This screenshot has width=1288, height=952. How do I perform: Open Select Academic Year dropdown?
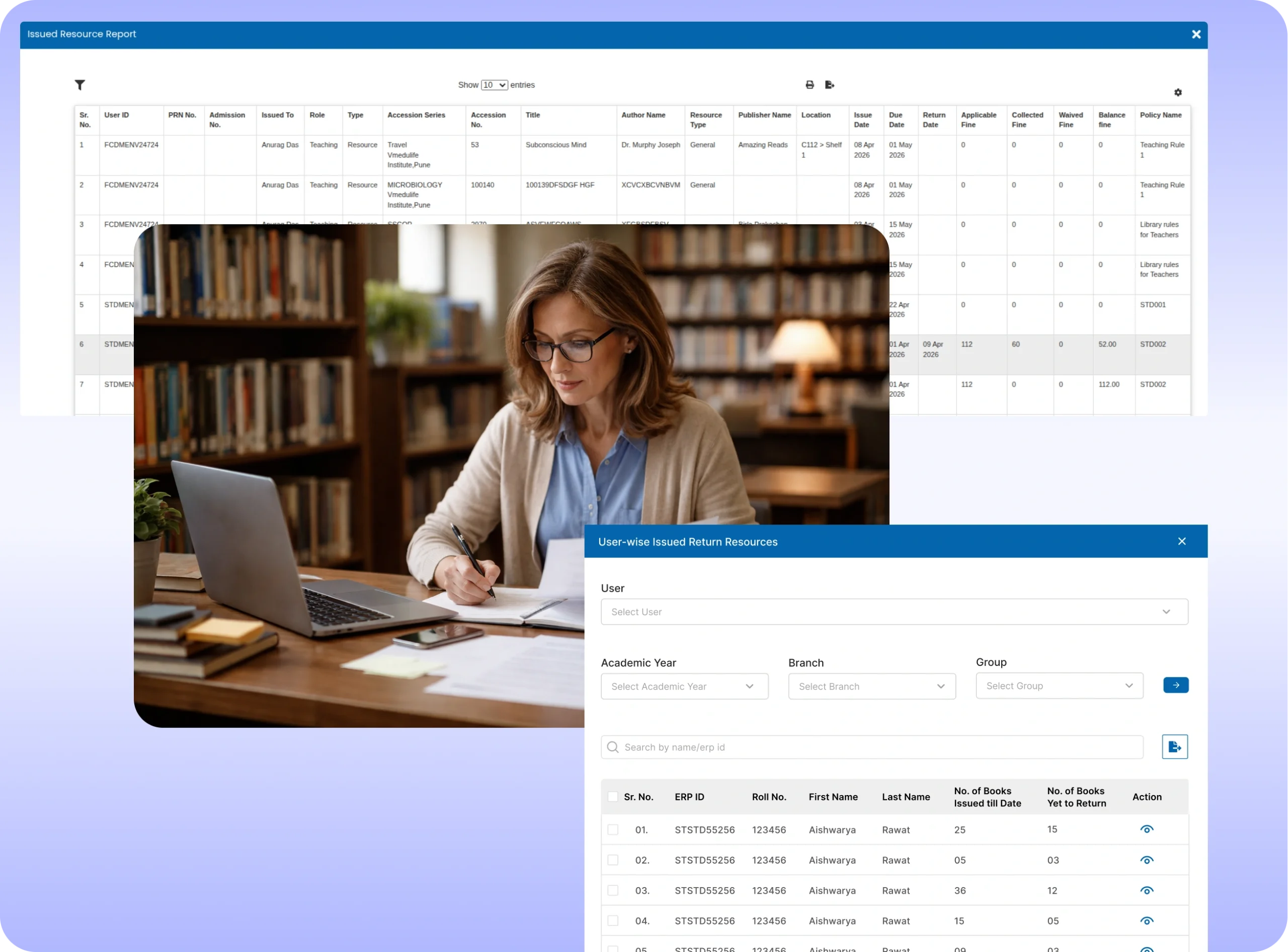click(684, 686)
